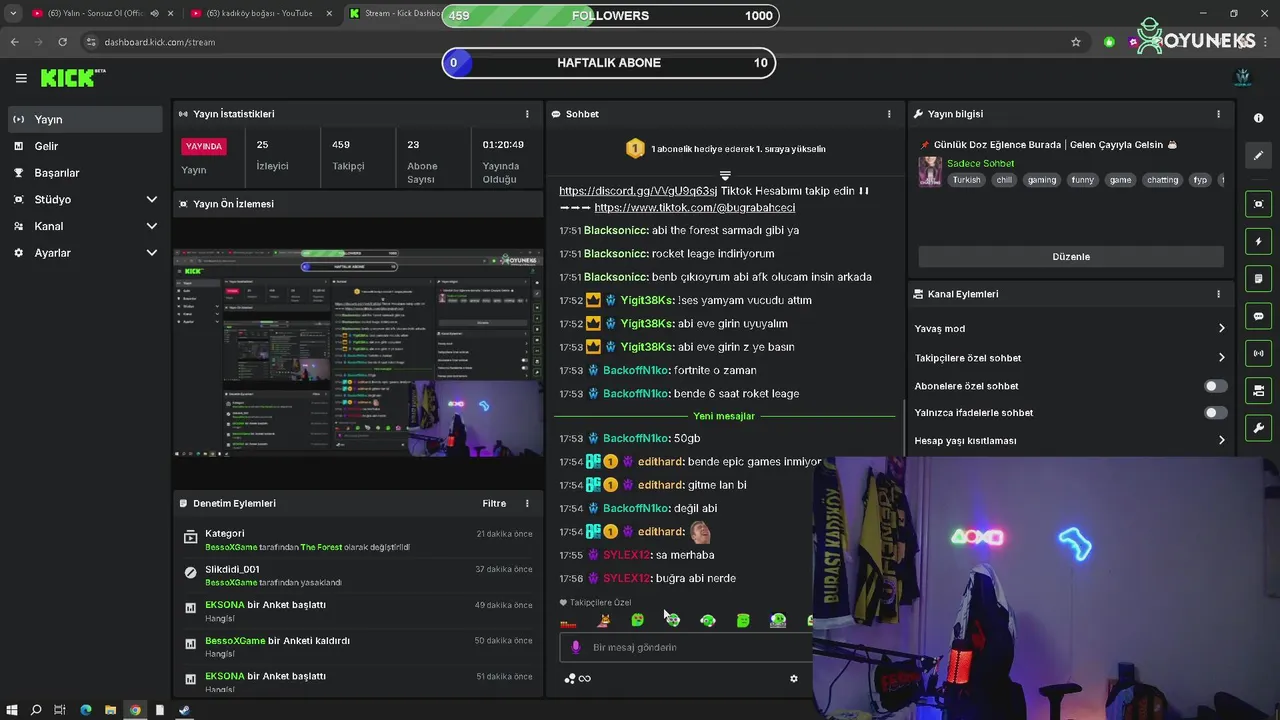1280x720 pixels.
Task: Open Yavaş mod settings chevron
Action: pos(1221,328)
